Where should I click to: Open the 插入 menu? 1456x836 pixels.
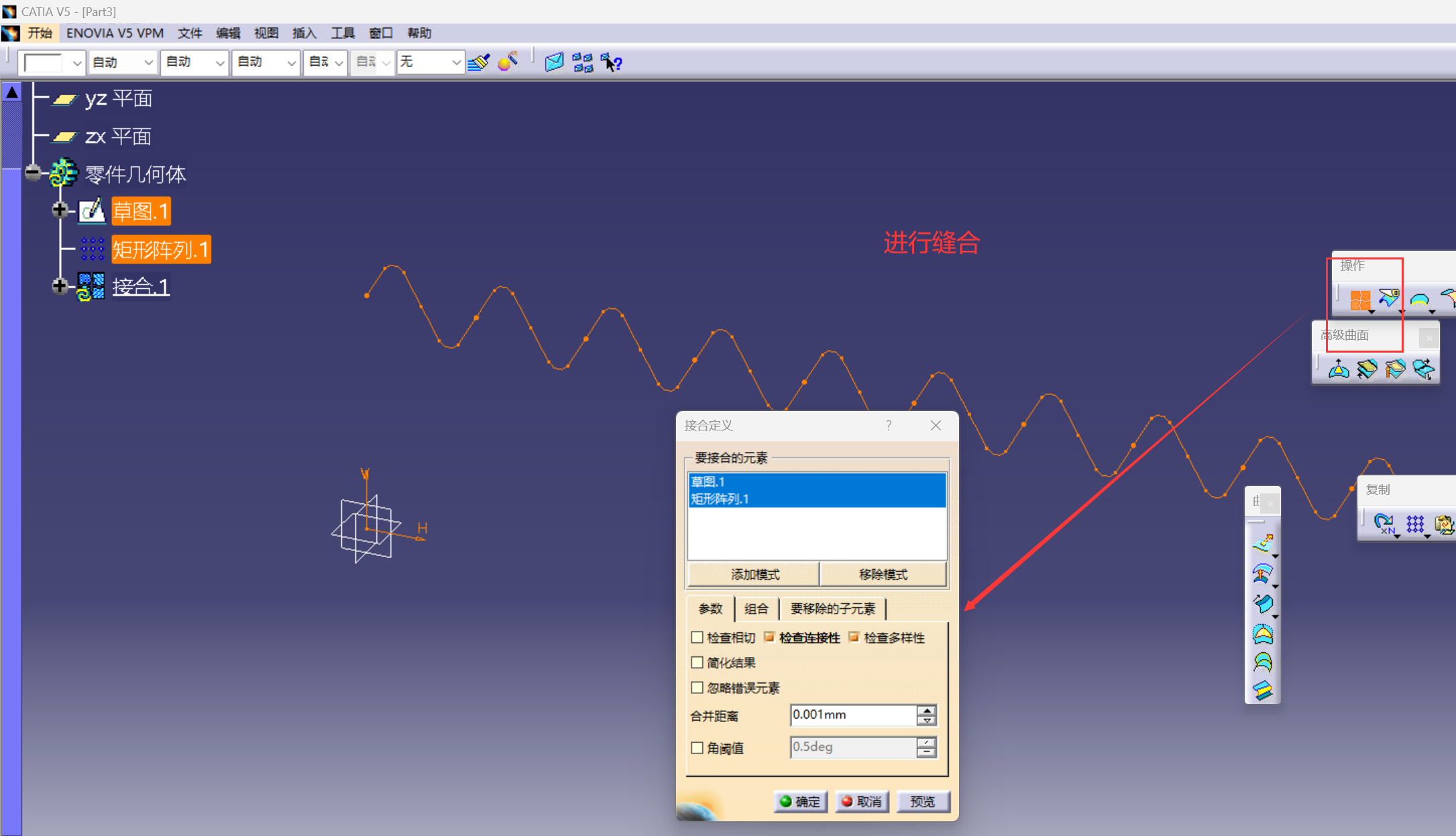(x=304, y=33)
